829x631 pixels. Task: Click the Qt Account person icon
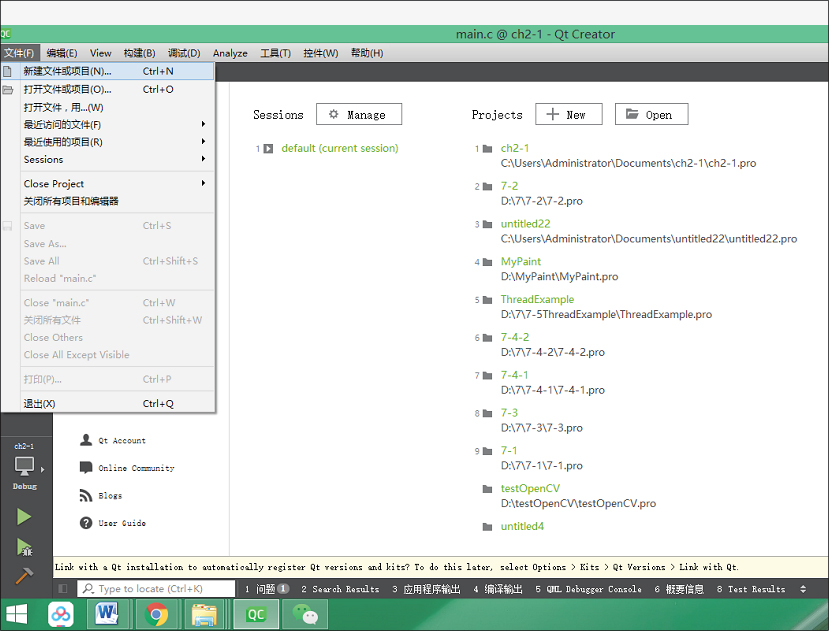pos(87,440)
